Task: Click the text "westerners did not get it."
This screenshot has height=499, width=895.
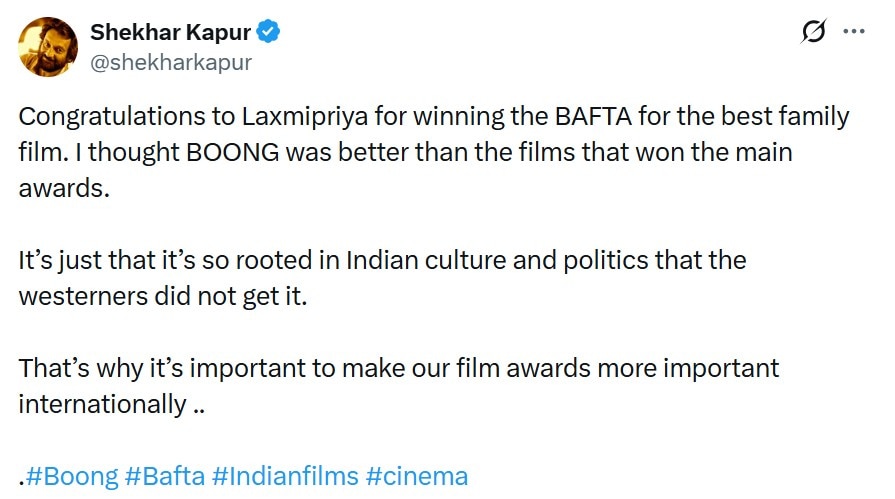Action: coord(161,297)
